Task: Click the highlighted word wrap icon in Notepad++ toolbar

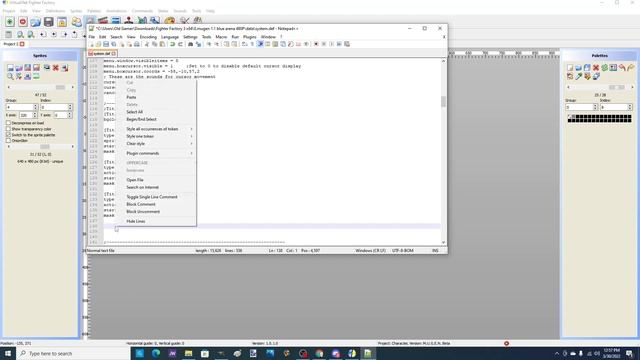Action: [x=260, y=44]
